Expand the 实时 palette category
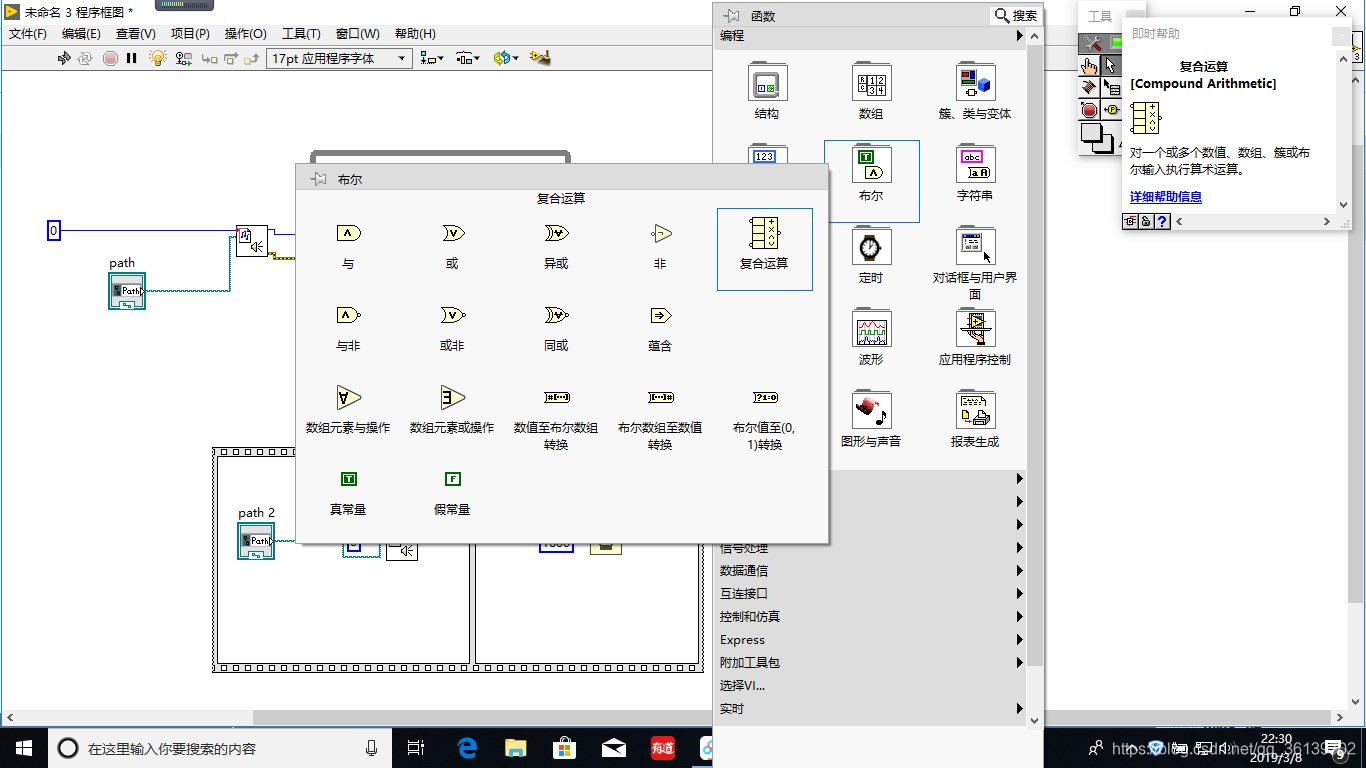This screenshot has height=768, width=1366. point(872,709)
